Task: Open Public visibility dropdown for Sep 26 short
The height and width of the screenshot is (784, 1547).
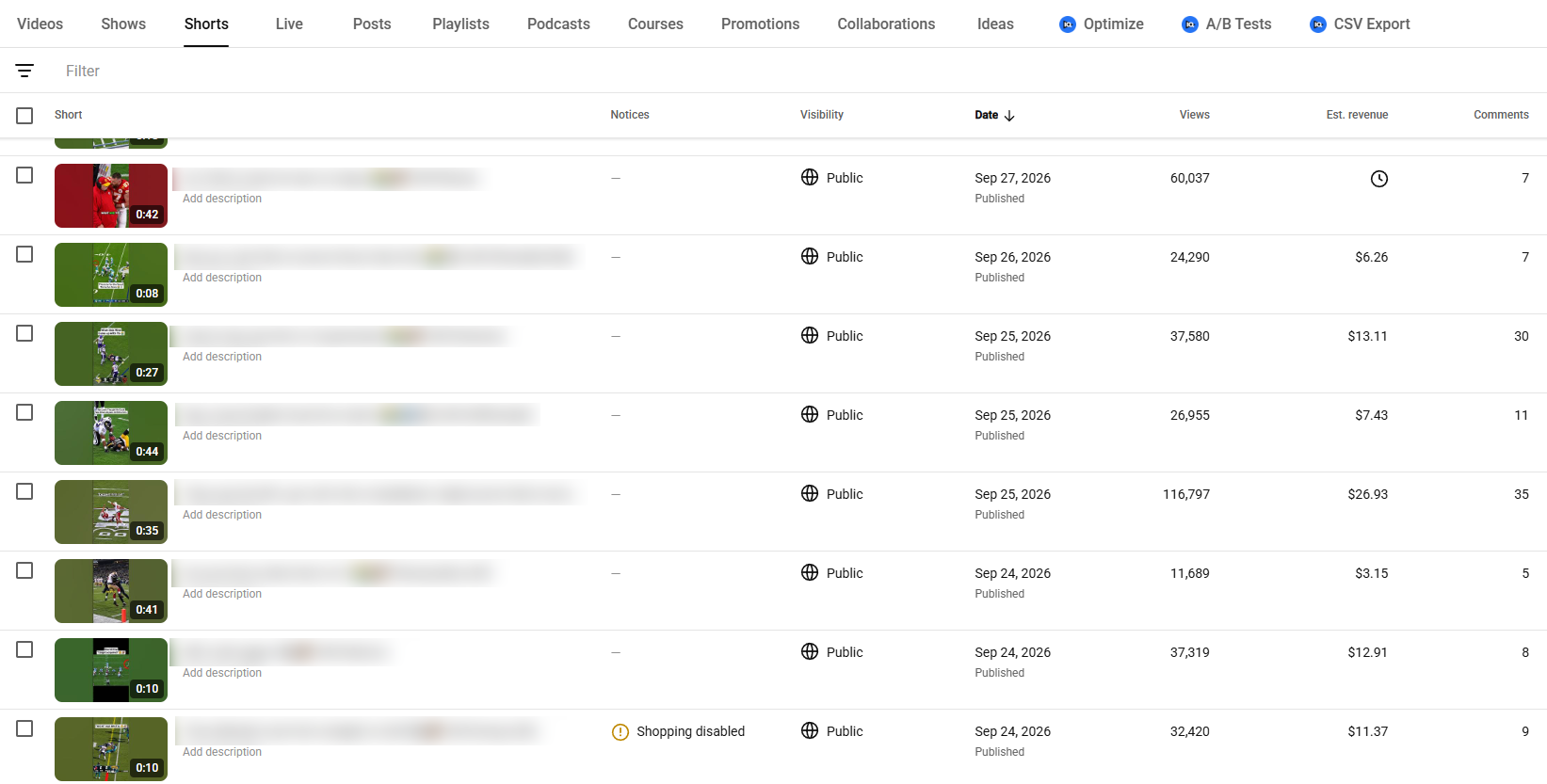Action: pyautogui.click(x=832, y=257)
